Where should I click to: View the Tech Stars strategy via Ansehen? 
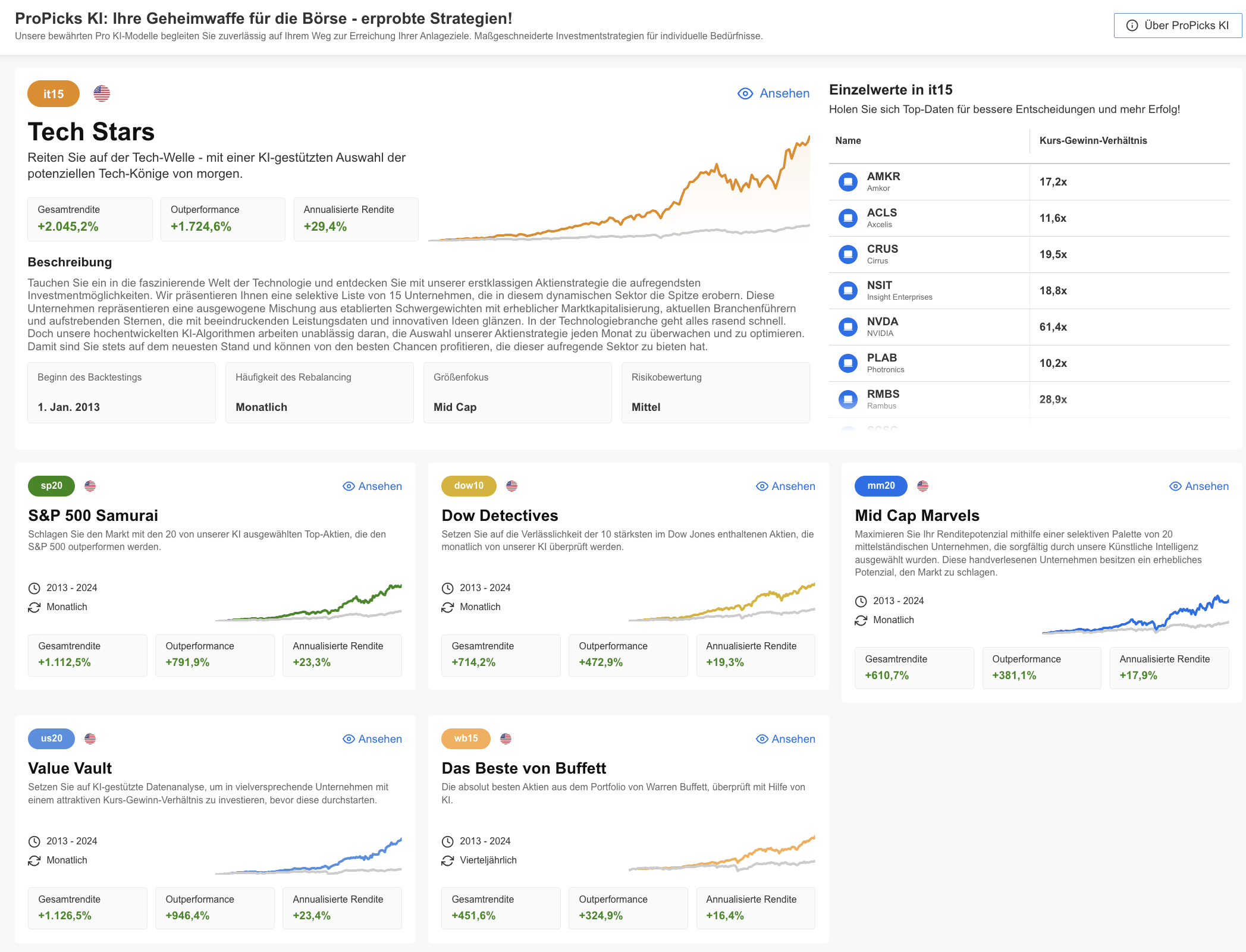(x=773, y=93)
